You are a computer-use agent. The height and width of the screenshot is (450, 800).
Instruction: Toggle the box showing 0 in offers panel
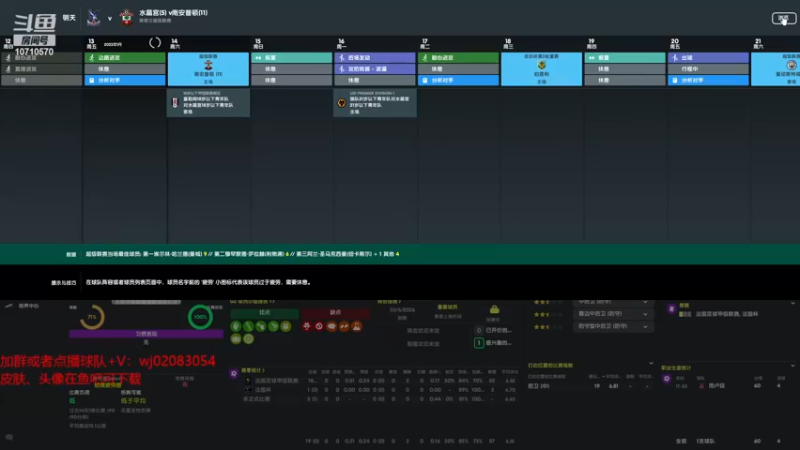[x=479, y=330]
